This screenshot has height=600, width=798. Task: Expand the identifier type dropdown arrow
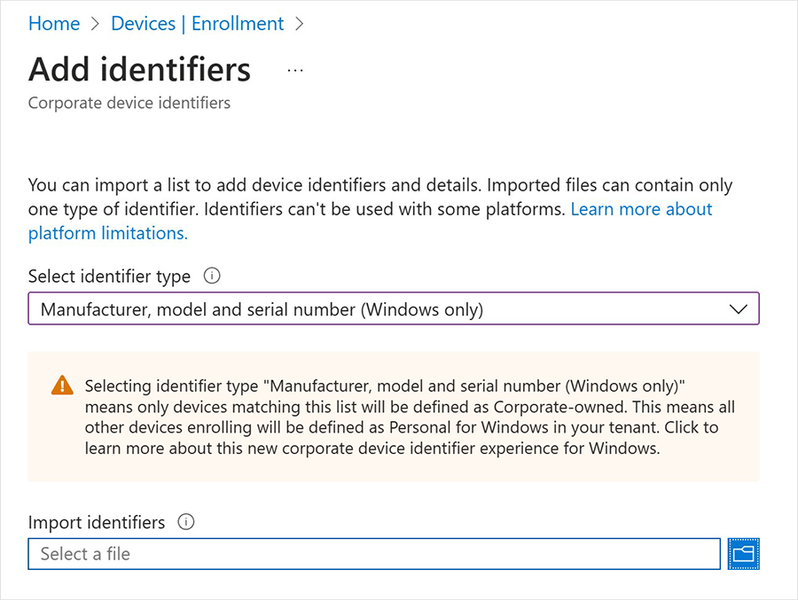tap(739, 309)
